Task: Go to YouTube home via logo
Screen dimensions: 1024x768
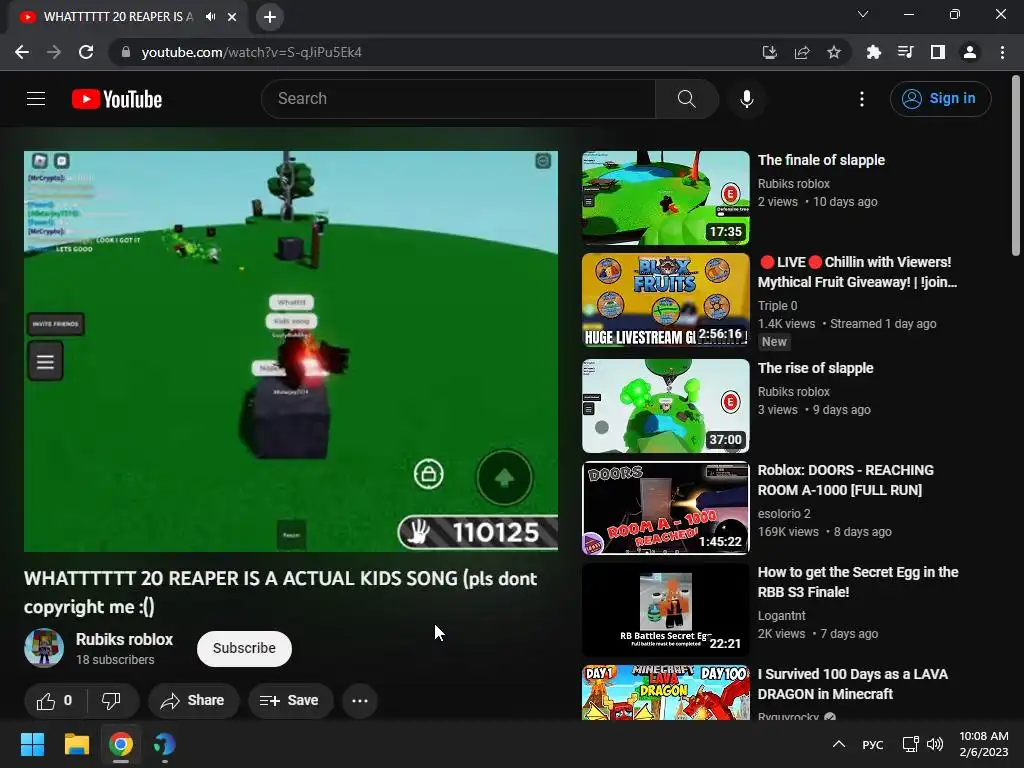Action: [x=117, y=99]
